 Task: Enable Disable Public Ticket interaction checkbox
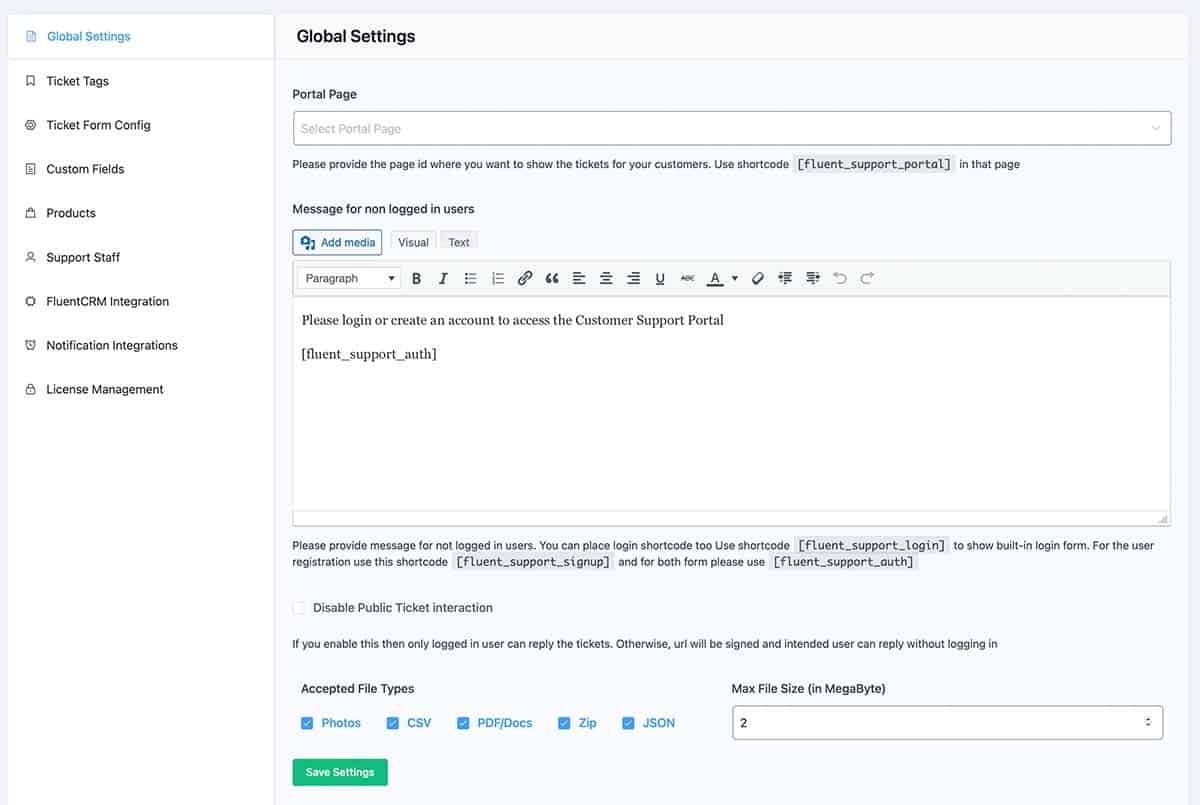pos(299,608)
